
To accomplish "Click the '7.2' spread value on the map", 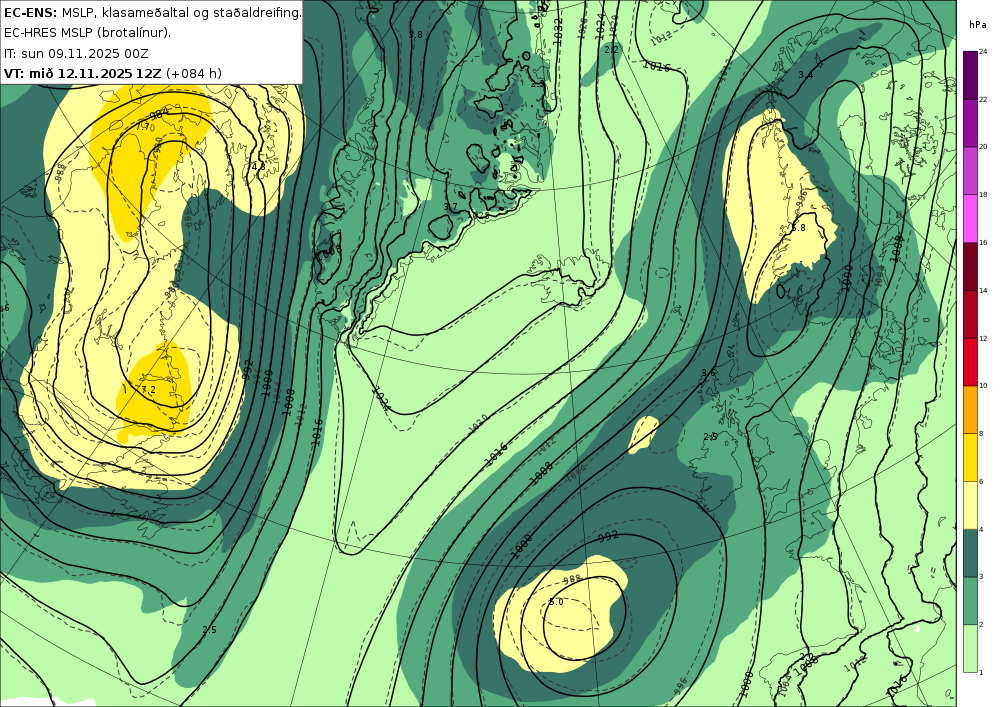I will 148,390.
